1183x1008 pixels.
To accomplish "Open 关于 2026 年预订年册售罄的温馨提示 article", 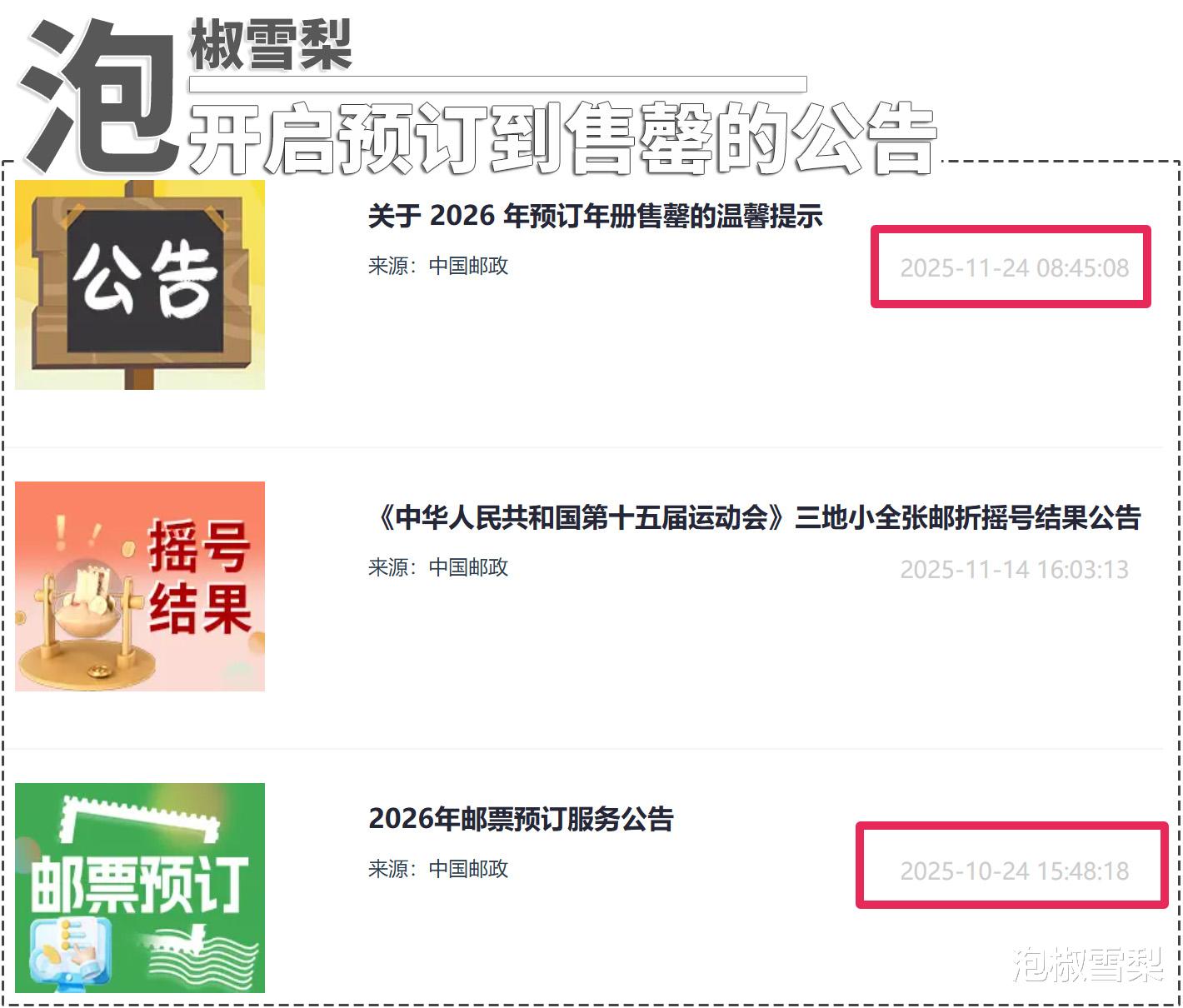I will click(x=595, y=217).
